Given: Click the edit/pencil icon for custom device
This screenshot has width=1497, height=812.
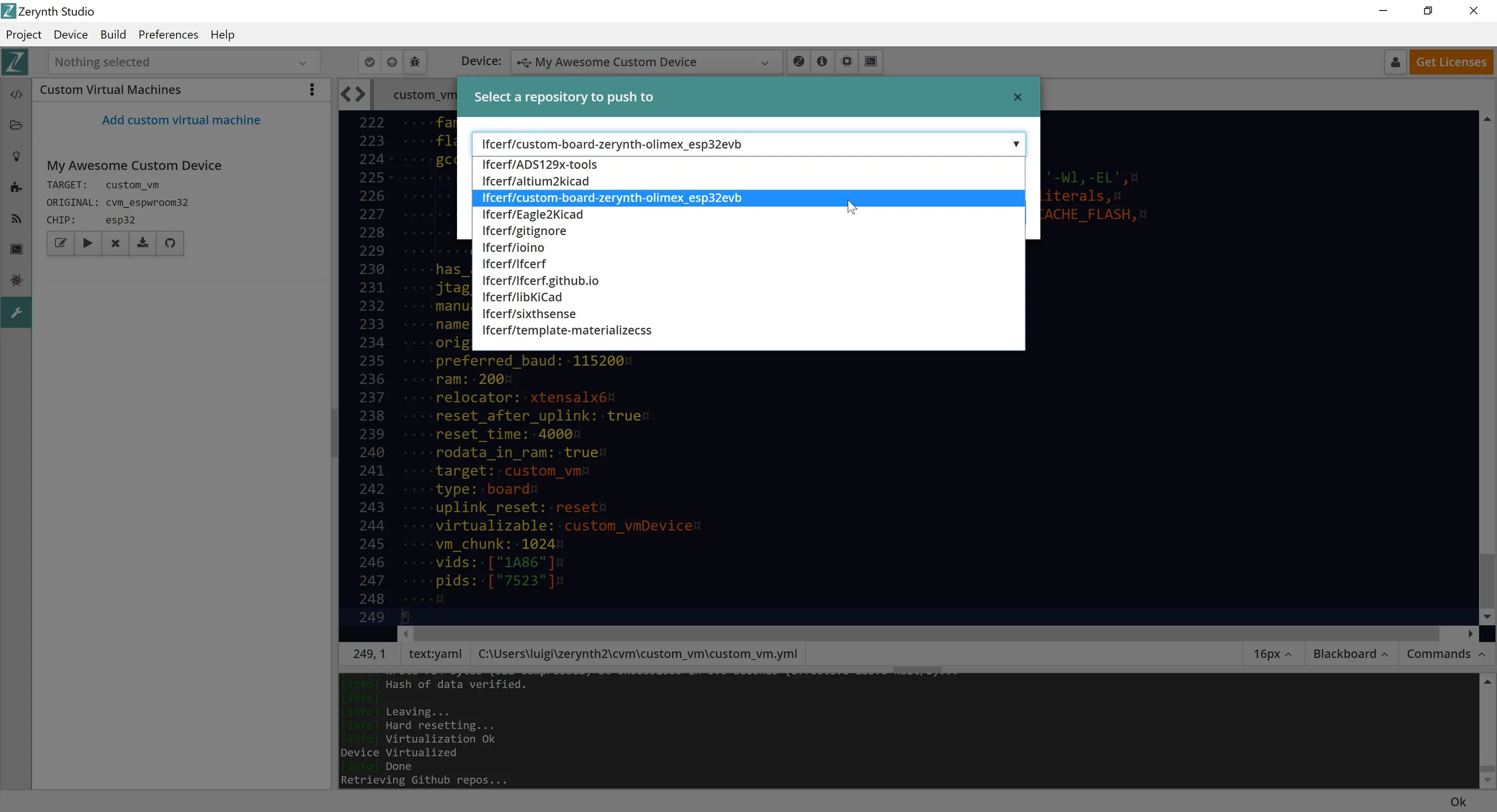Looking at the screenshot, I should pos(60,243).
